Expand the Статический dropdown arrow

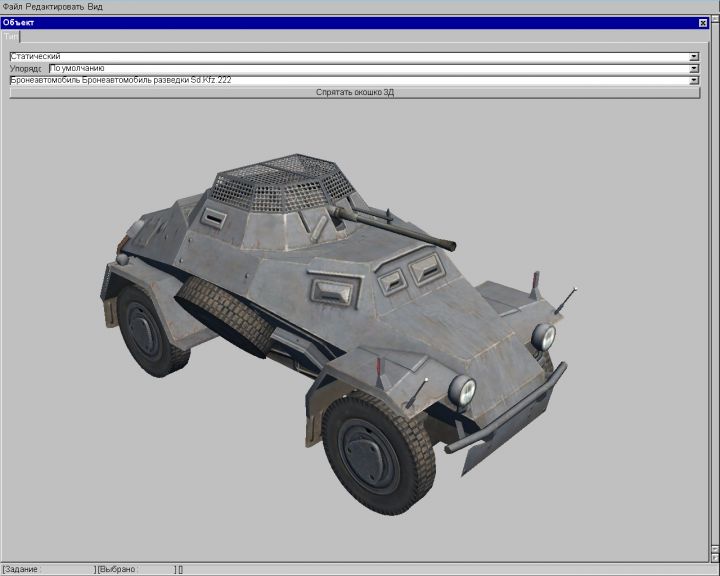(x=693, y=57)
